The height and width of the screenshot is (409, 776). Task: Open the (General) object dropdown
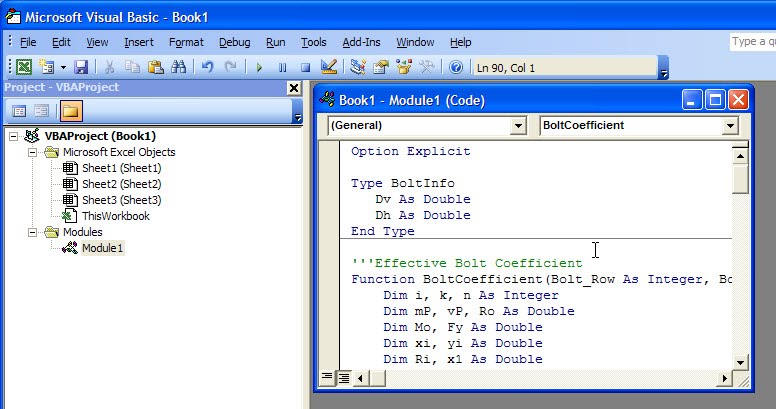click(x=518, y=126)
